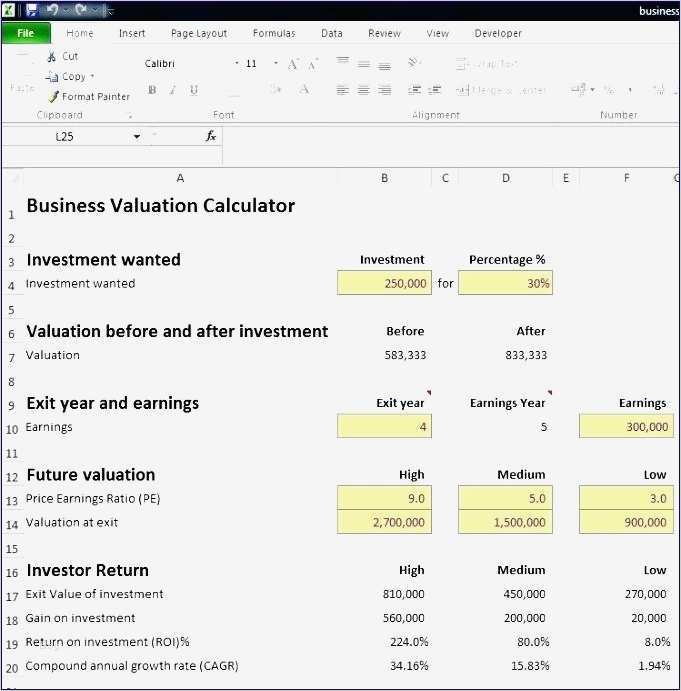Switch to the View tab
The width and height of the screenshot is (681, 691).
tap(437, 33)
